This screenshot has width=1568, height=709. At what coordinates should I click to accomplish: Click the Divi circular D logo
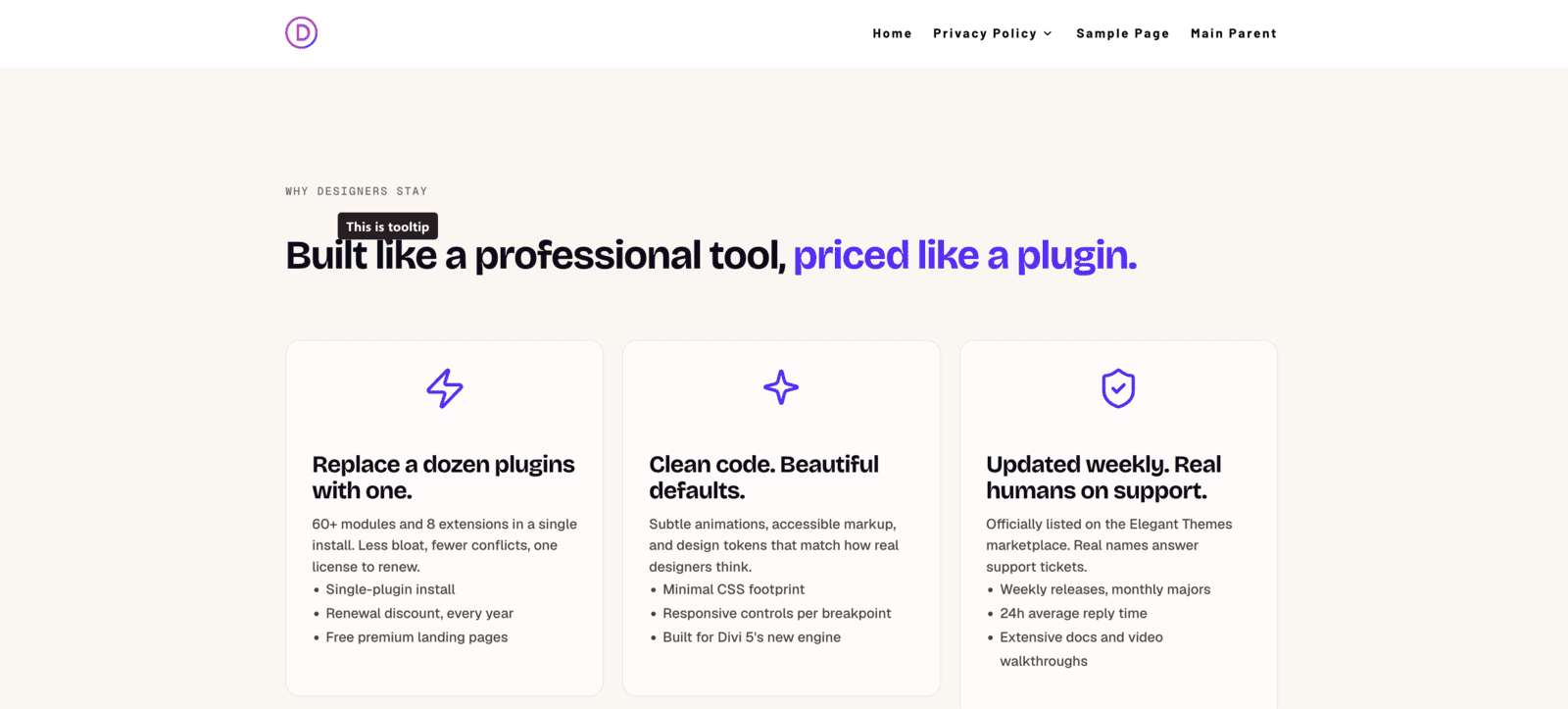301,32
